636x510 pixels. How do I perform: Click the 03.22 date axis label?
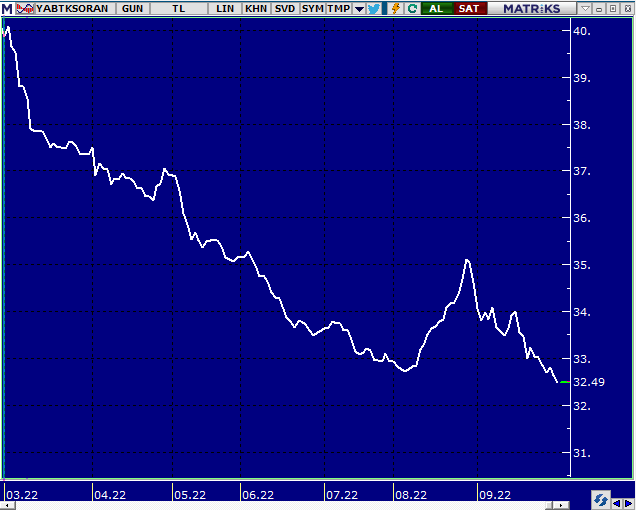coord(22,495)
